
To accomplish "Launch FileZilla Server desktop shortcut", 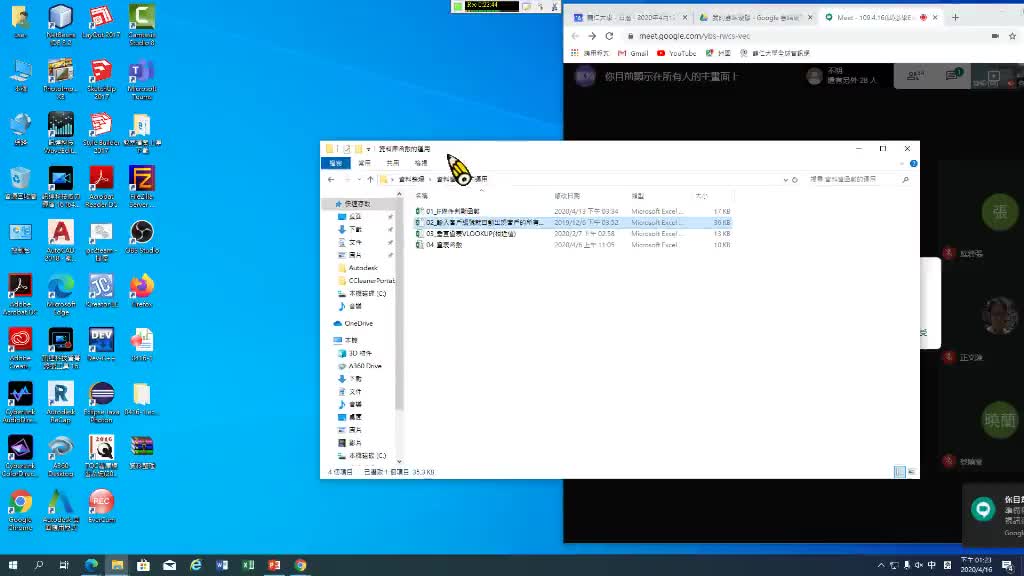I will pyautogui.click(x=142, y=187).
